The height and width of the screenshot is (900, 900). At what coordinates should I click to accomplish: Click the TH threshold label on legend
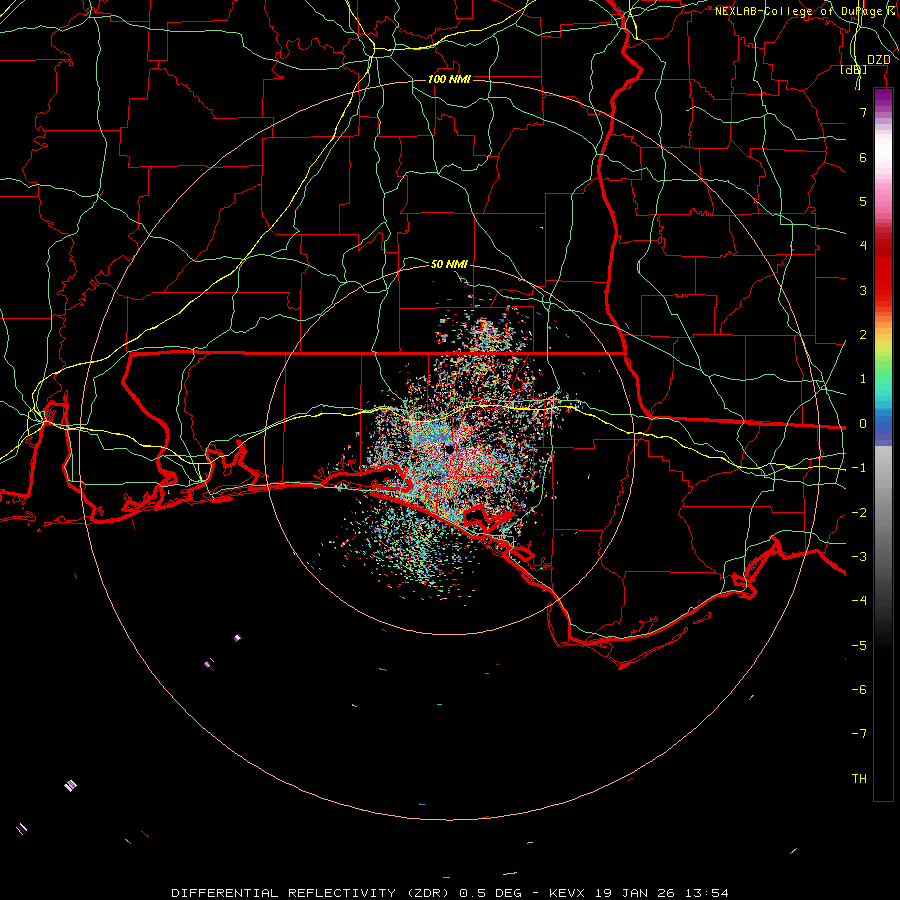pyautogui.click(x=859, y=778)
